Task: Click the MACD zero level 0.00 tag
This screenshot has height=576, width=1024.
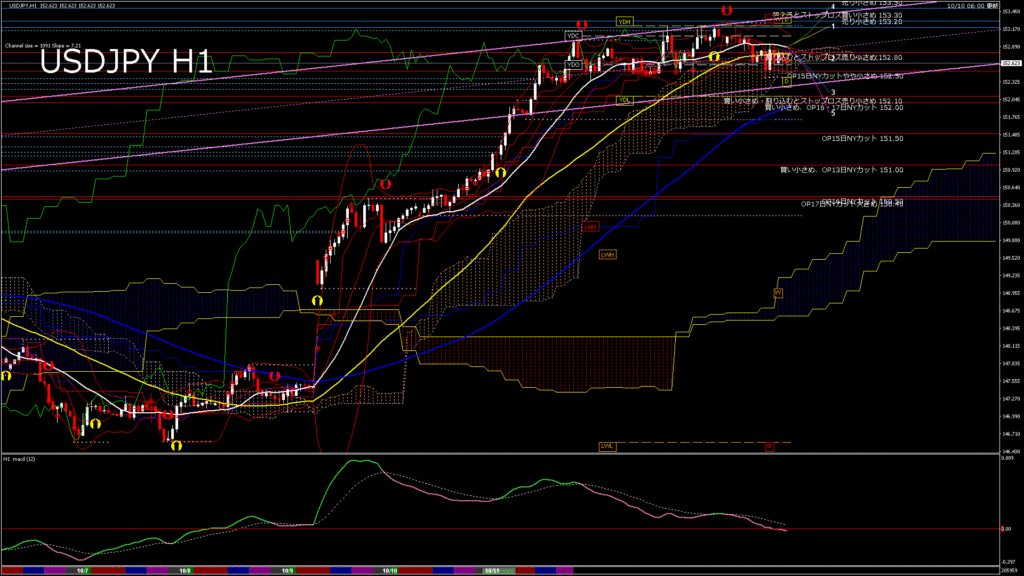Action: [x=1010, y=529]
